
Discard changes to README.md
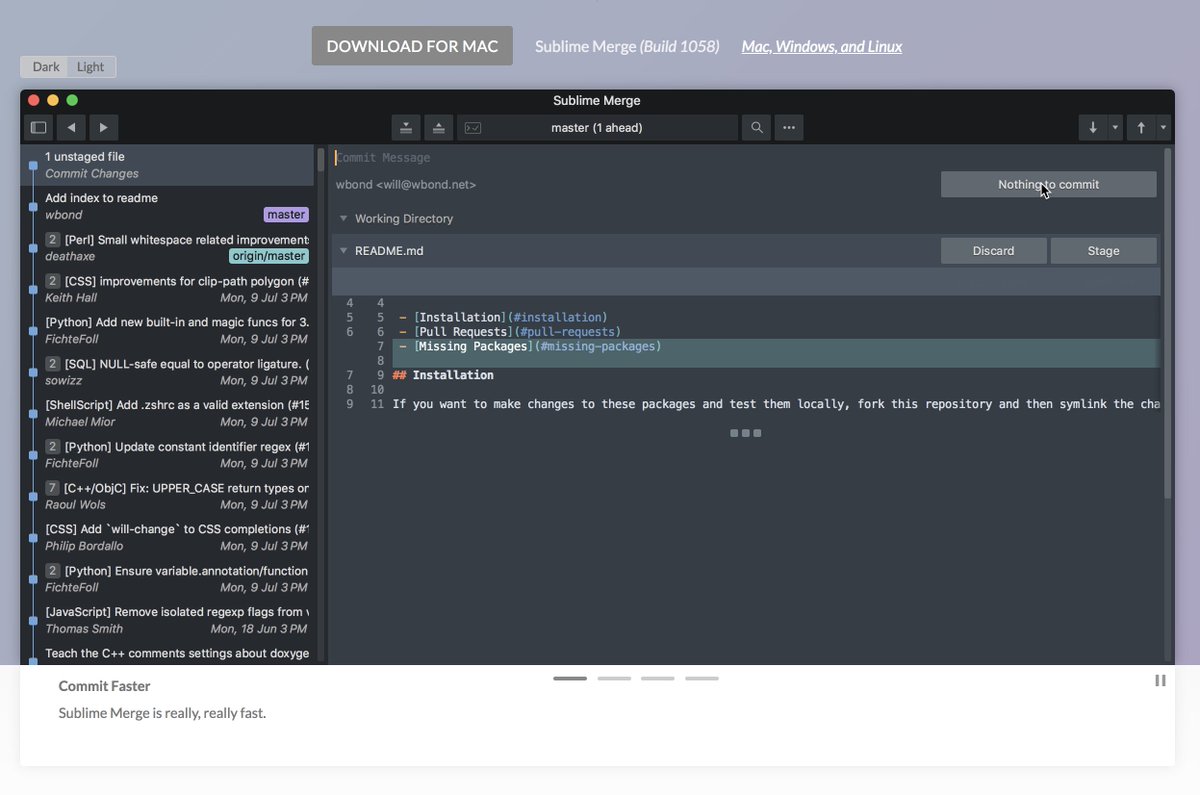tap(994, 251)
